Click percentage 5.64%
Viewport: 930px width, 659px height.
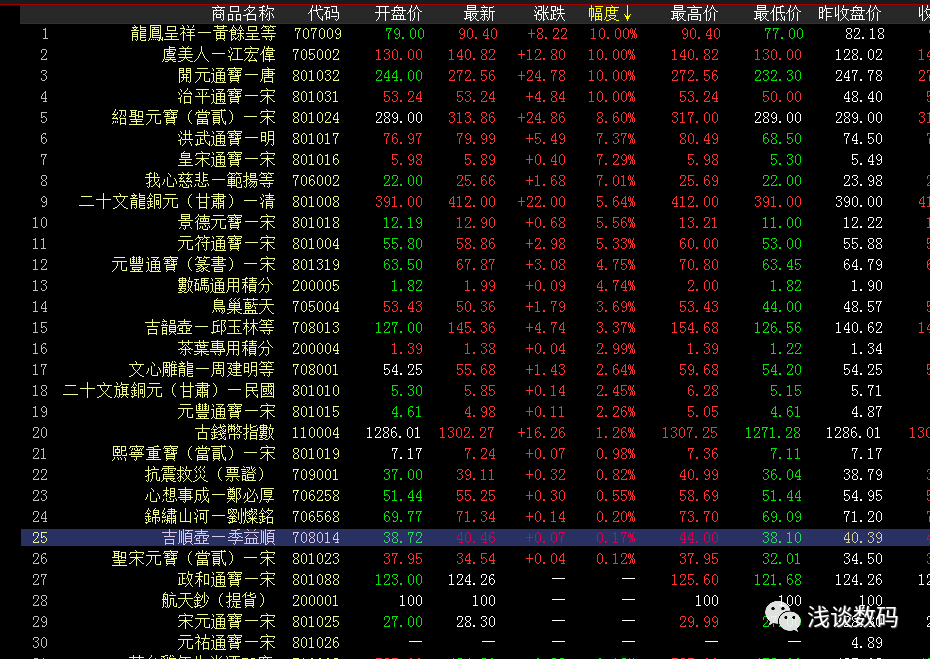tap(616, 202)
